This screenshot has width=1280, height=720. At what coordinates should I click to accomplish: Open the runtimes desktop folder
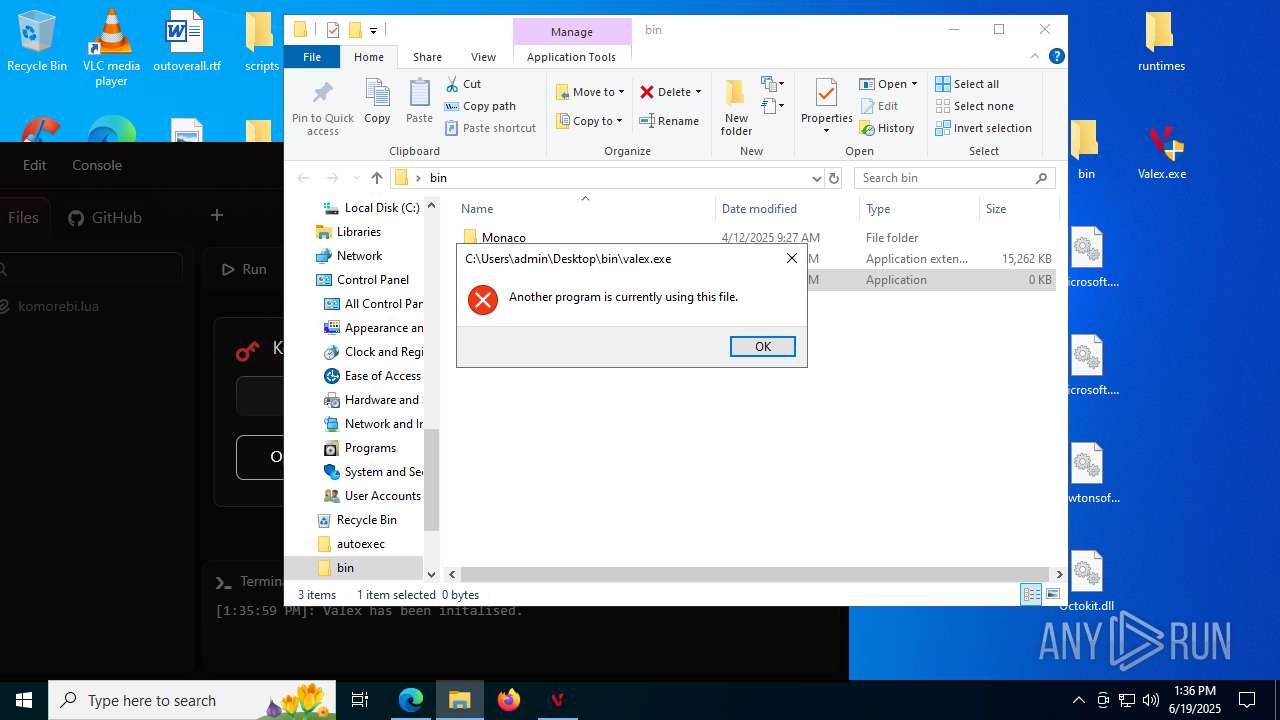[x=1161, y=42]
